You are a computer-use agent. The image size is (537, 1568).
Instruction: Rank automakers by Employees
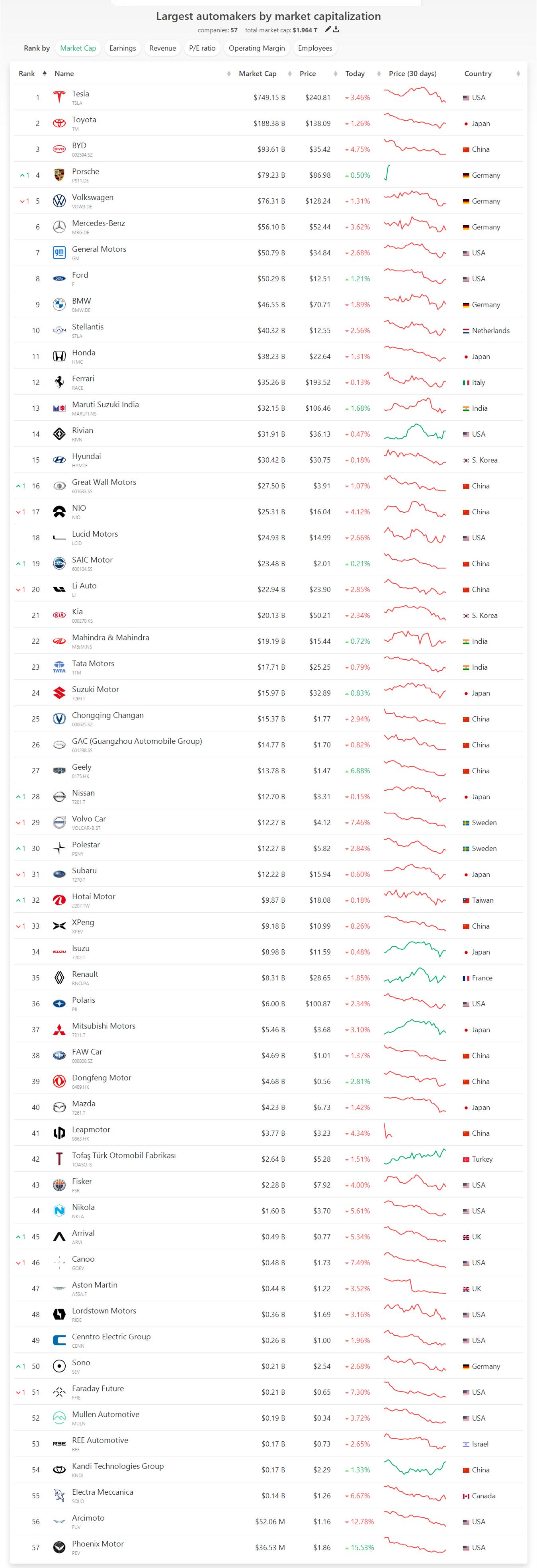(315, 48)
